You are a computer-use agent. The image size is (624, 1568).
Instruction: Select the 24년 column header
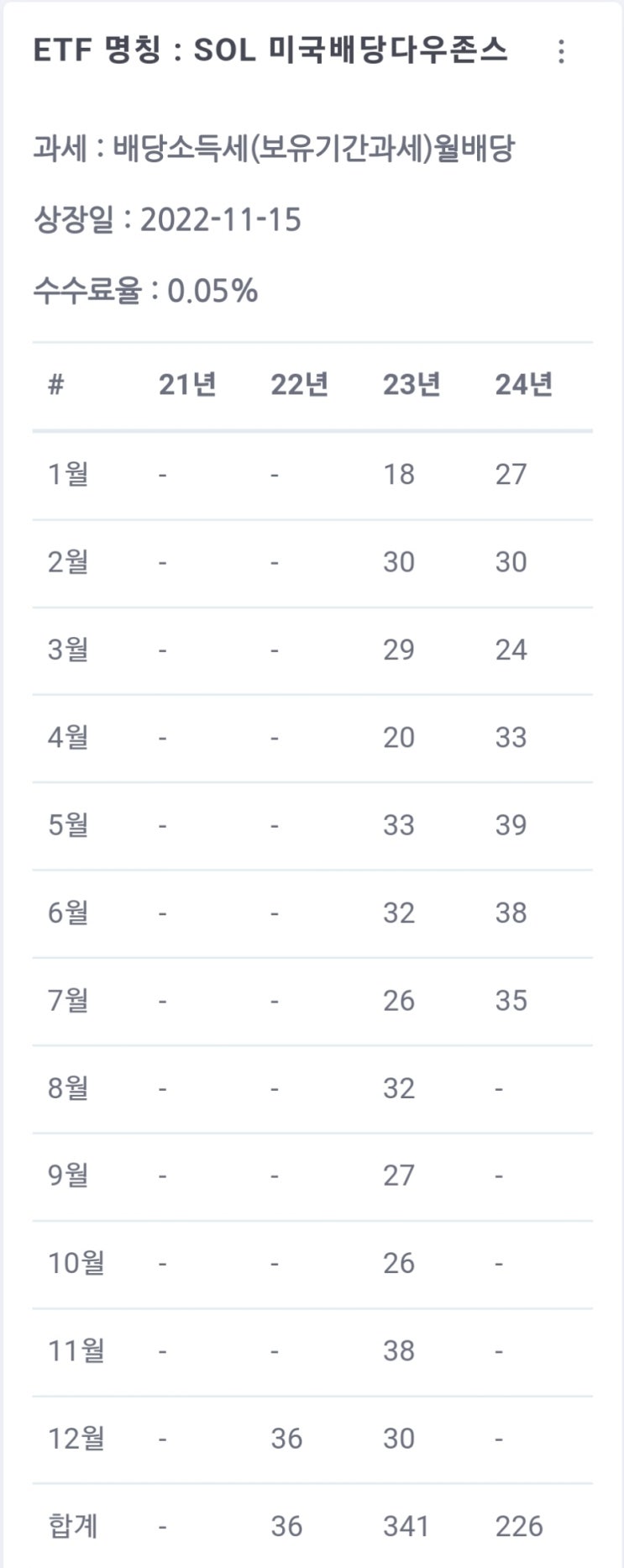[522, 383]
